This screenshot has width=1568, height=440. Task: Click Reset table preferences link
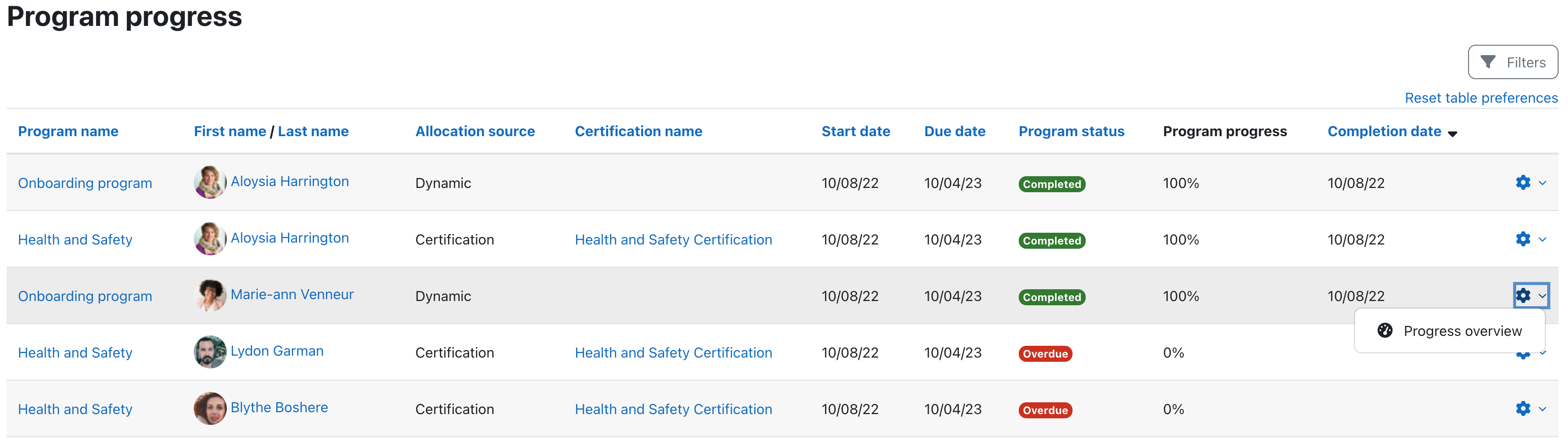[1480, 98]
